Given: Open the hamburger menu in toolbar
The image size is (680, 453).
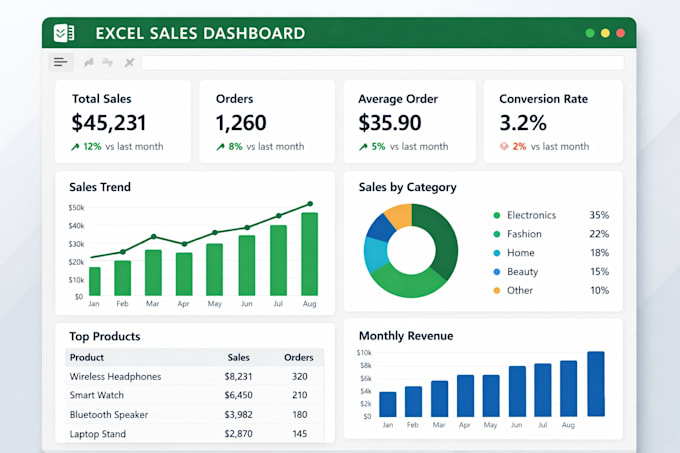Looking at the screenshot, I should 61,62.
